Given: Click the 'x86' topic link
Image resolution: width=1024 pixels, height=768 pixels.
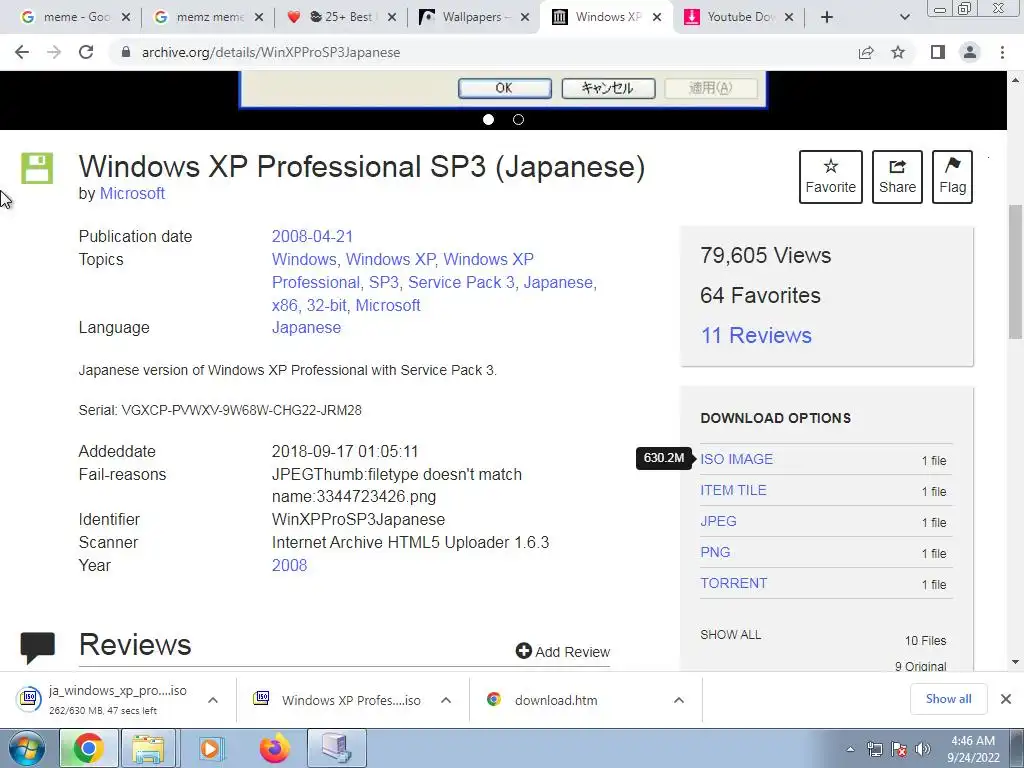Looking at the screenshot, I should coord(284,305).
